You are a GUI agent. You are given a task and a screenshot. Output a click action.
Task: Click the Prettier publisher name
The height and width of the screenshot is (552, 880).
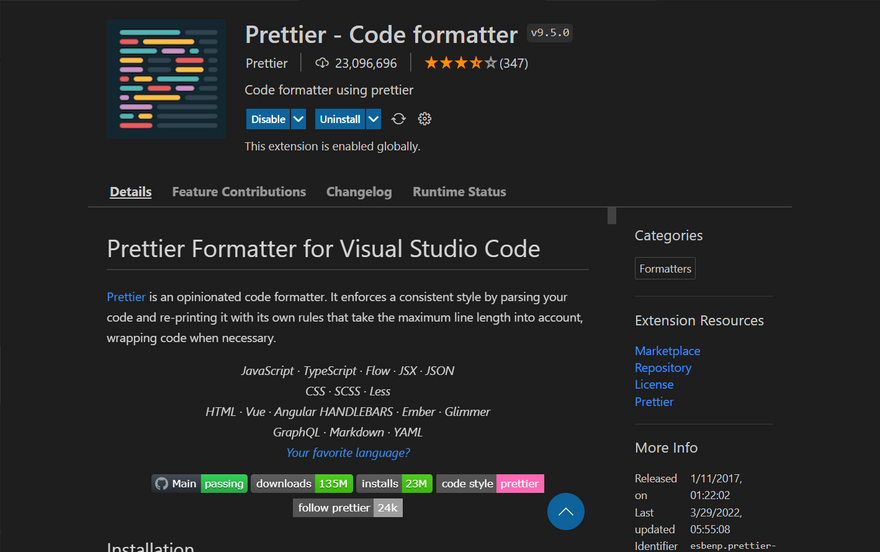(x=267, y=63)
